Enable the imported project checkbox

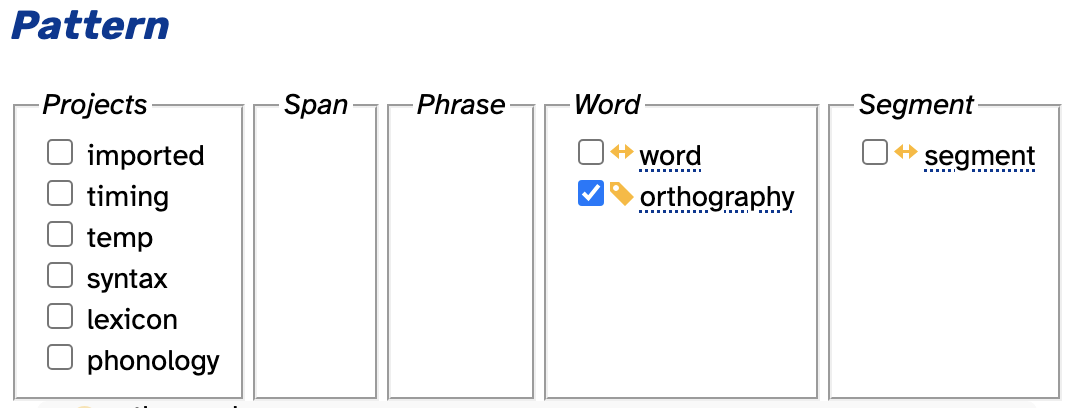click(60, 152)
